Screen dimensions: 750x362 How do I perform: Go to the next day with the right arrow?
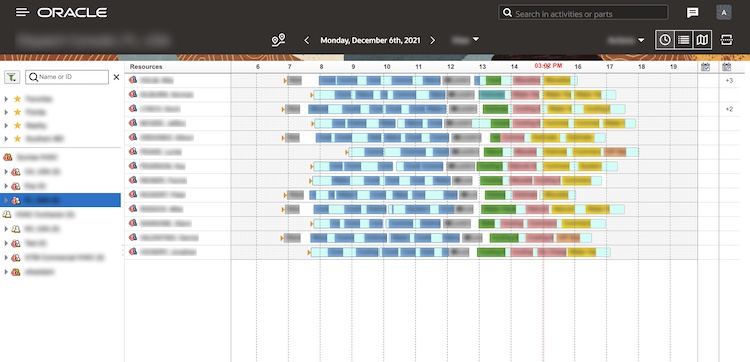point(433,40)
